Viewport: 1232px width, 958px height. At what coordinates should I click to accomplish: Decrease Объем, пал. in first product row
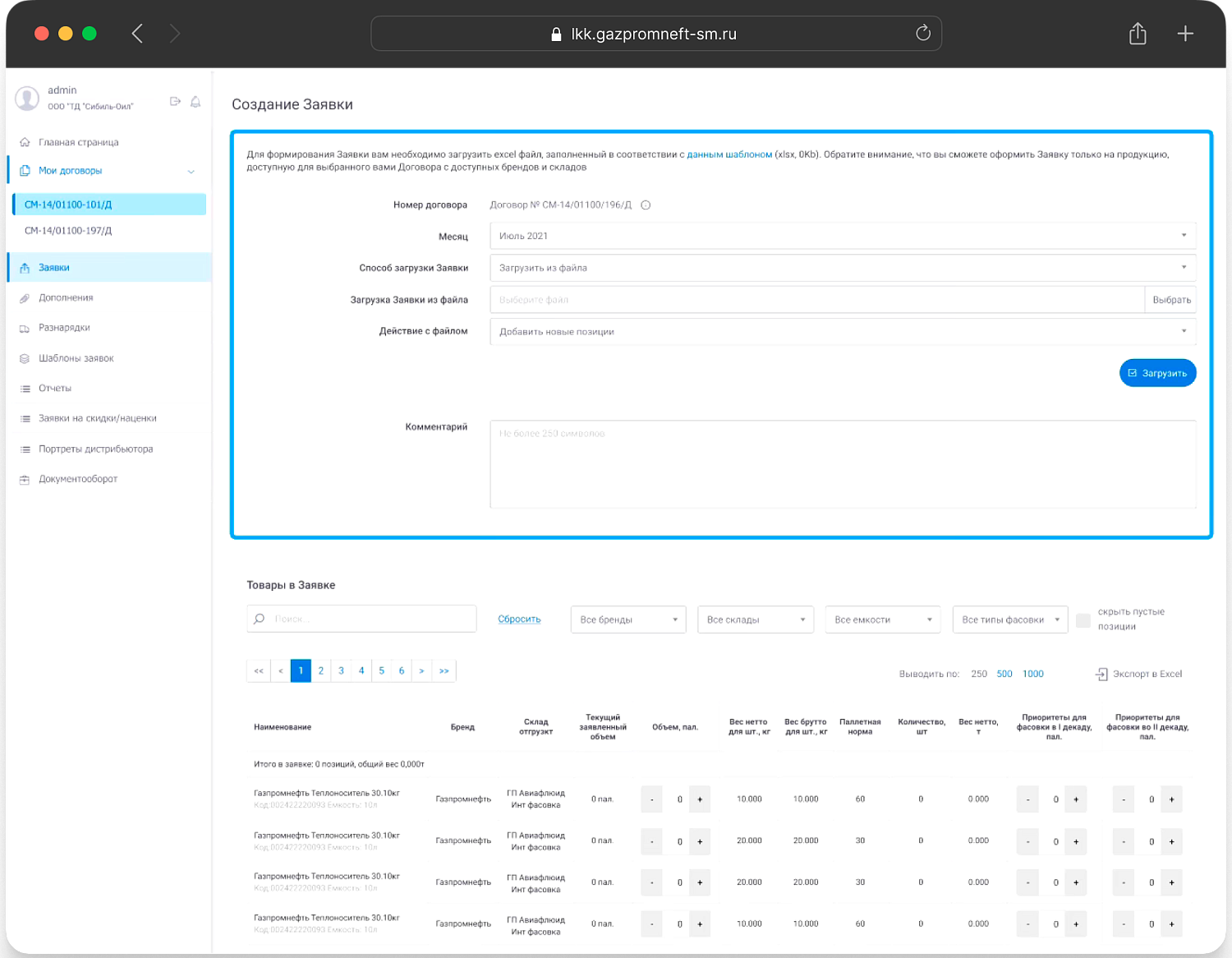[652, 799]
